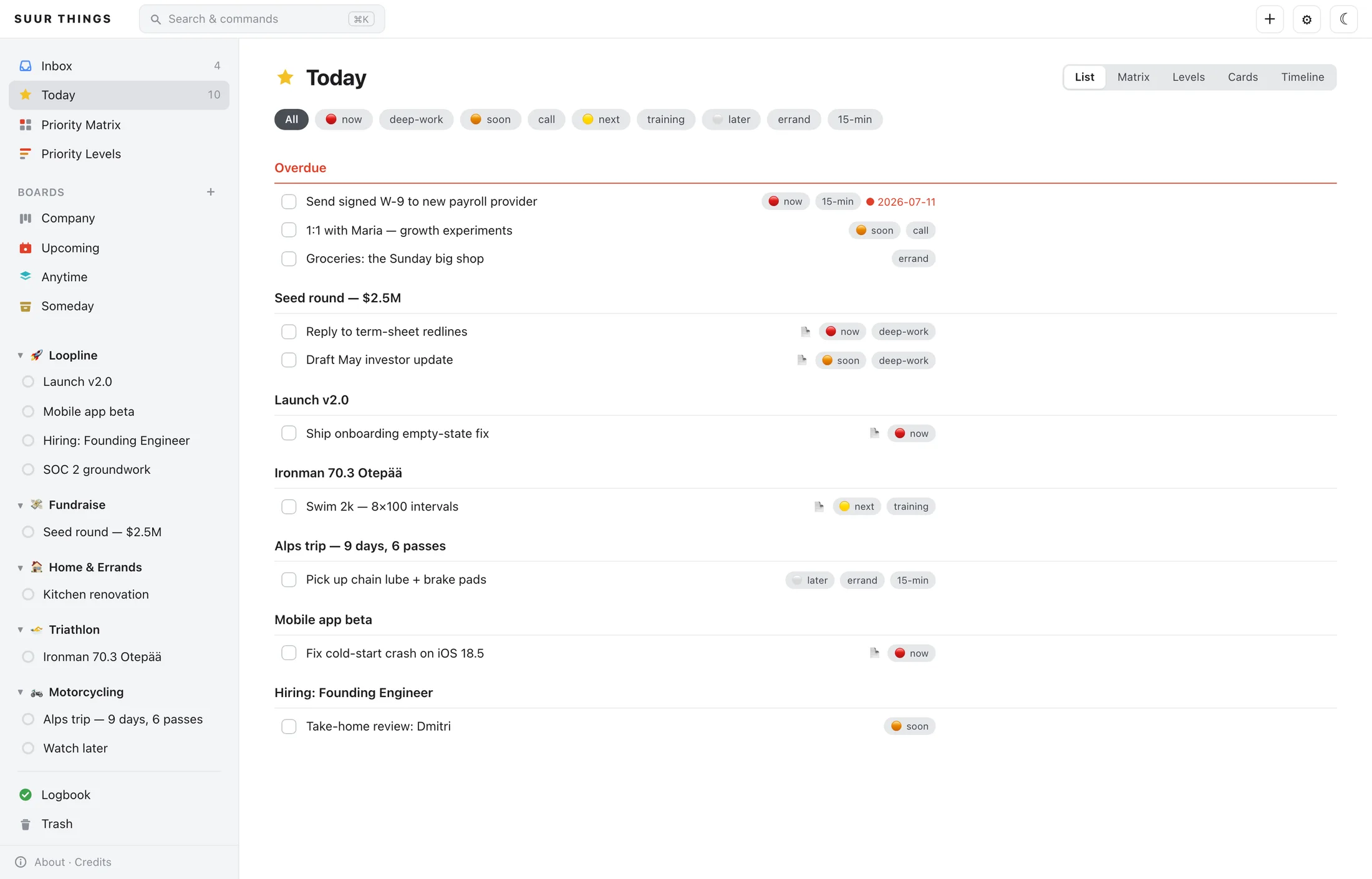The height and width of the screenshot is (879, 1372).
Task: Collapse the Triathlon group triangle
Action: 21,630
